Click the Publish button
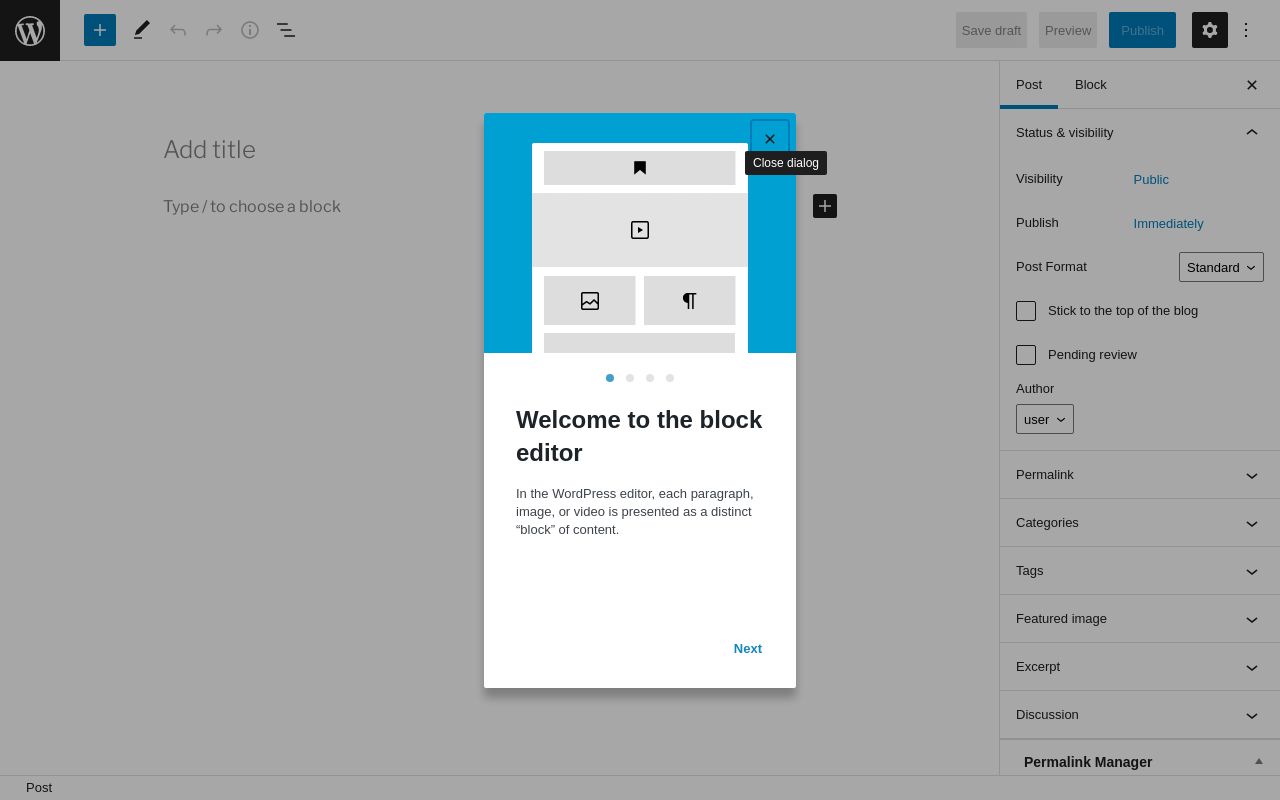The height and width of the screenshot is (800, 1280). (x=1142, y=30)
